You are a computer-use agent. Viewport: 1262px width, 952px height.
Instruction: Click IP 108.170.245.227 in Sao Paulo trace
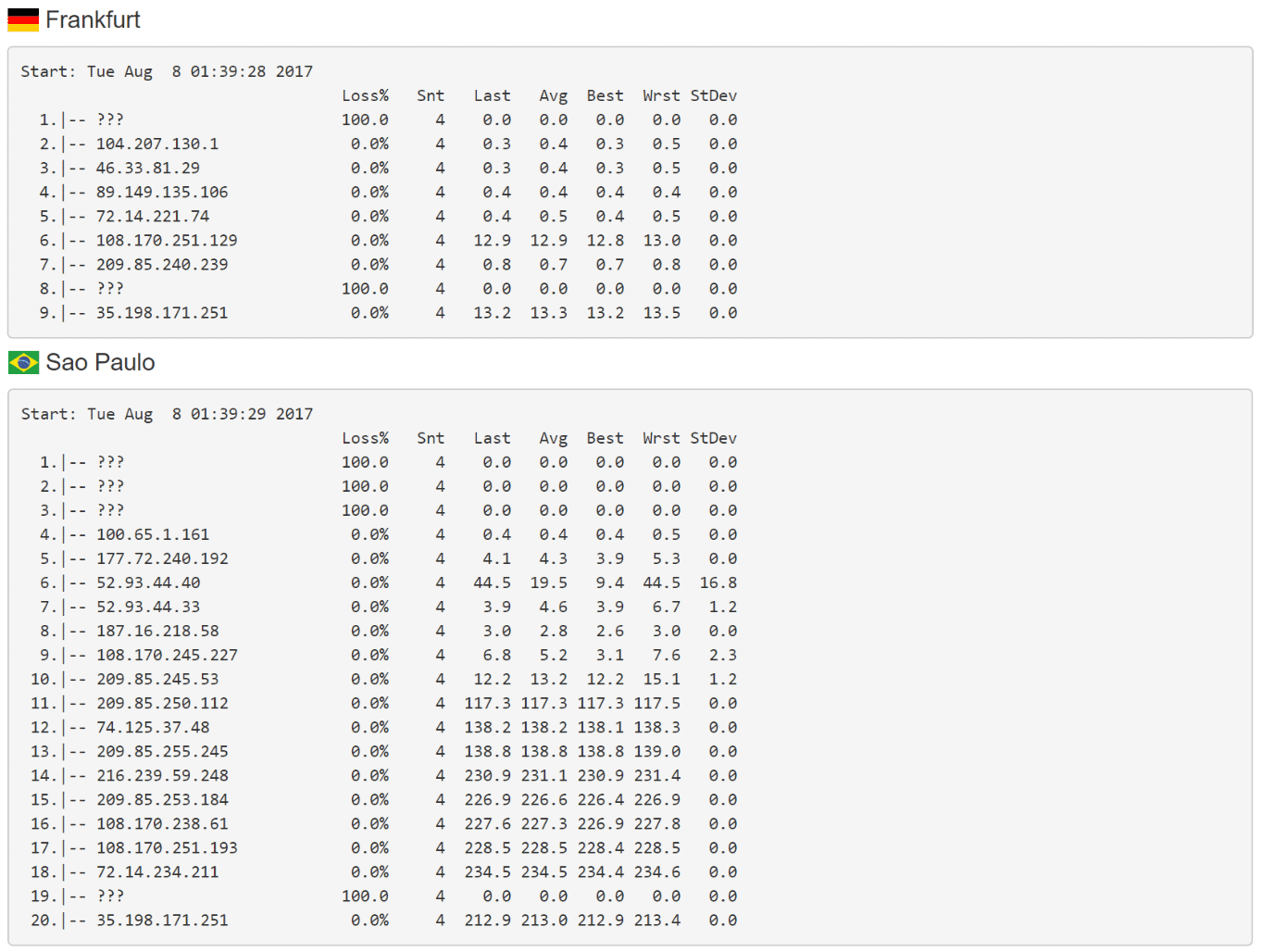(x=167, y=655)
